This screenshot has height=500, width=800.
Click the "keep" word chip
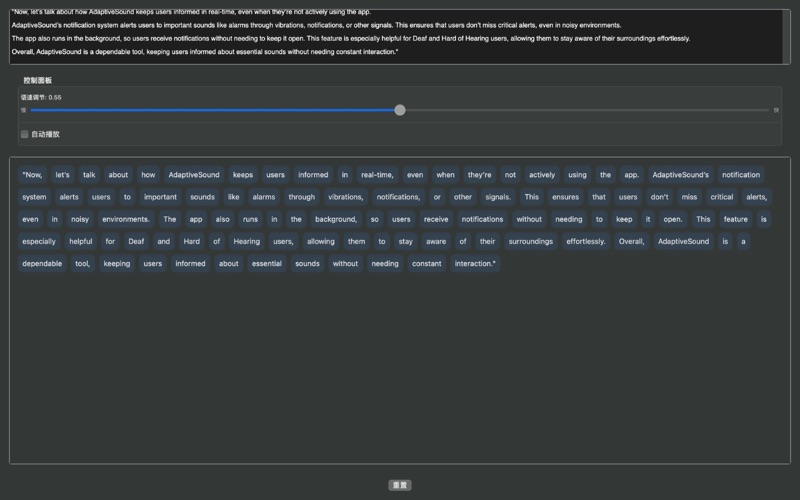[624, 219]
